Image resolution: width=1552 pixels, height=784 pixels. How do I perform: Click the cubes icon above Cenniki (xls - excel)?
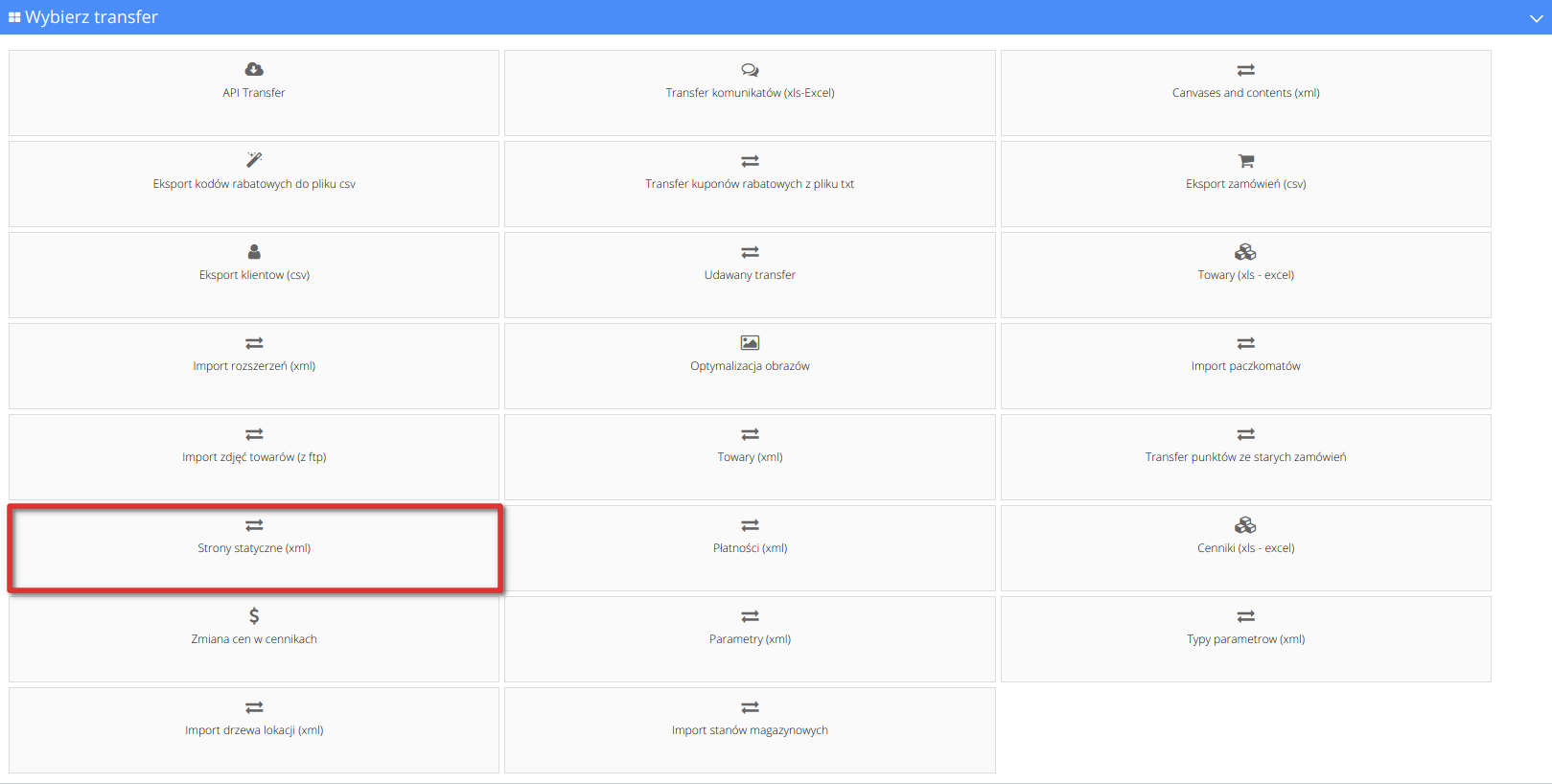pyautogui.click(x=1245, y=524)
